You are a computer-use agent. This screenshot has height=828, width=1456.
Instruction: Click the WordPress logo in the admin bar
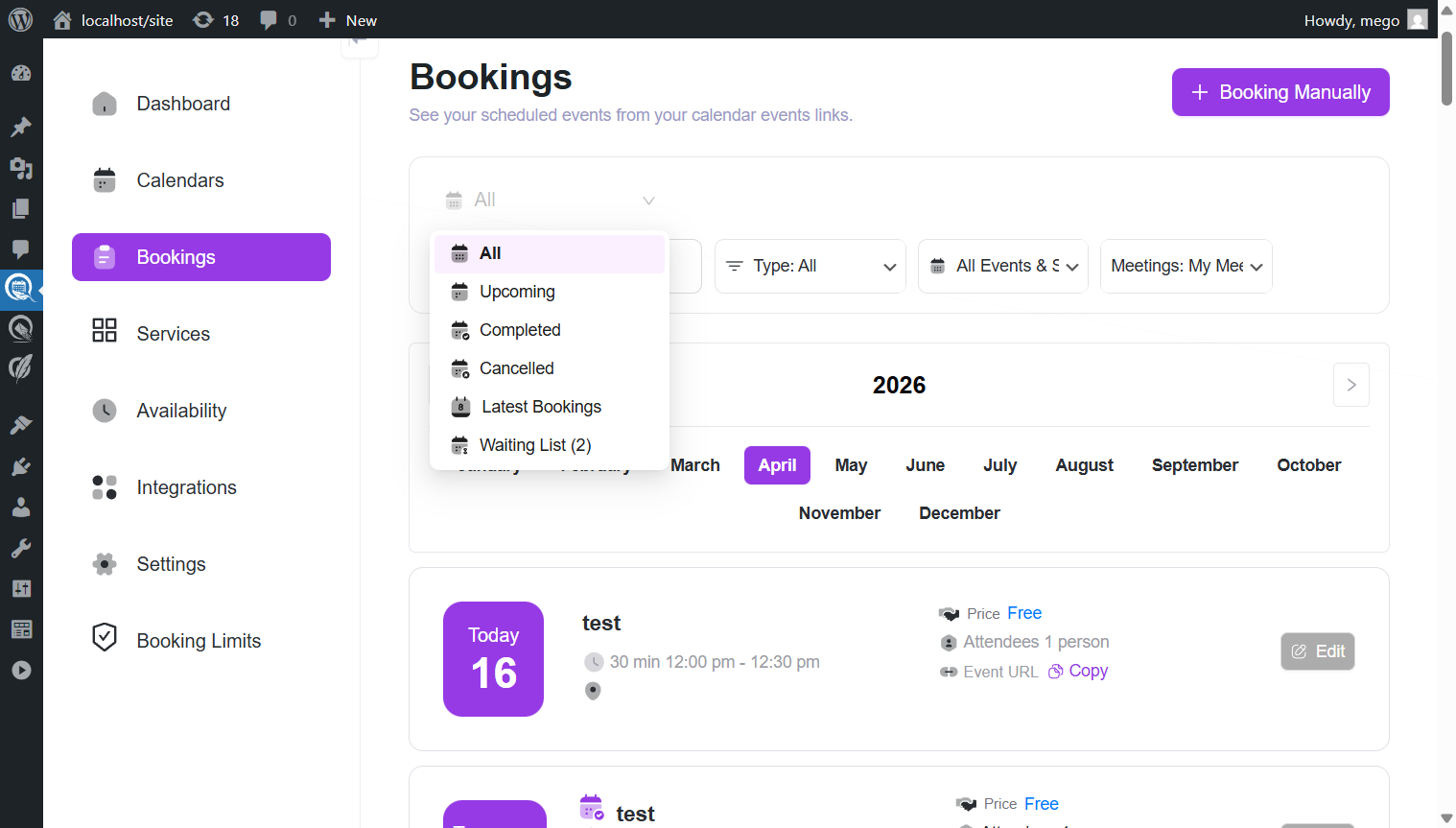tap(20, 19)
